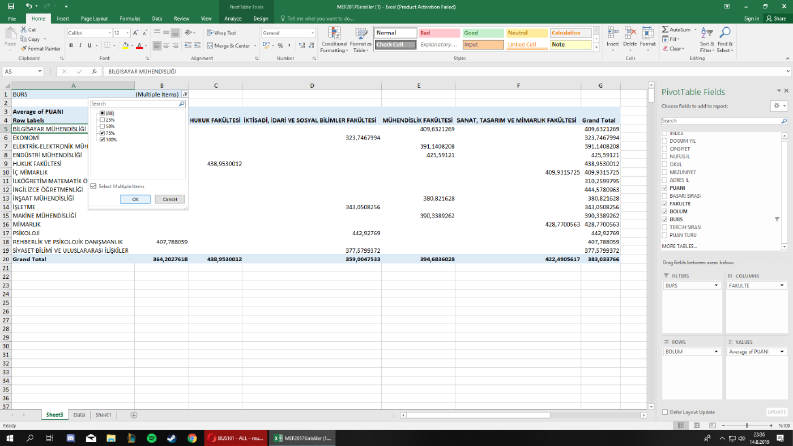Check the DOGUM YIL field

[665, 141]
